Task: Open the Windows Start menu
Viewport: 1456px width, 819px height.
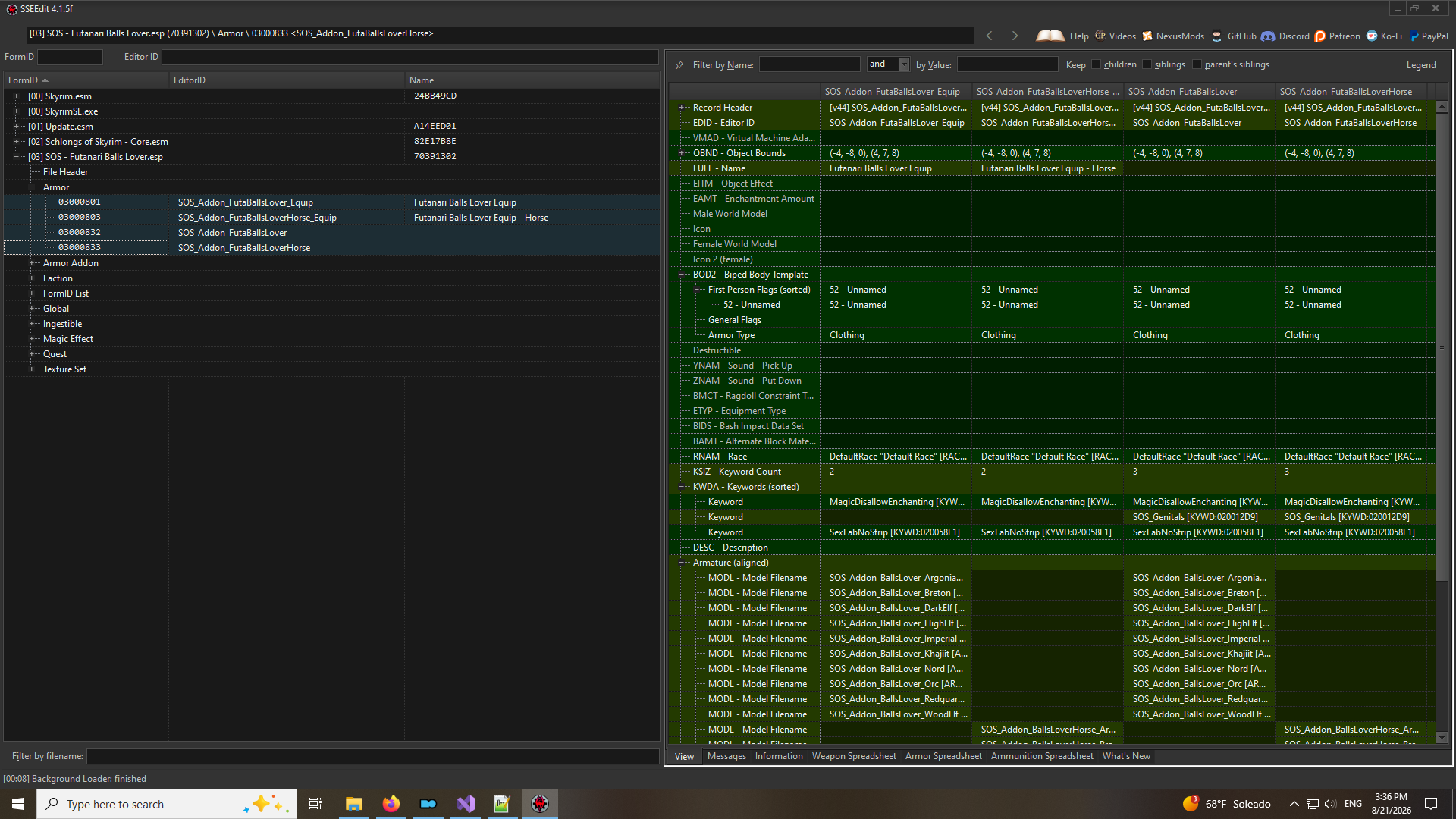Action: (18, 804)
